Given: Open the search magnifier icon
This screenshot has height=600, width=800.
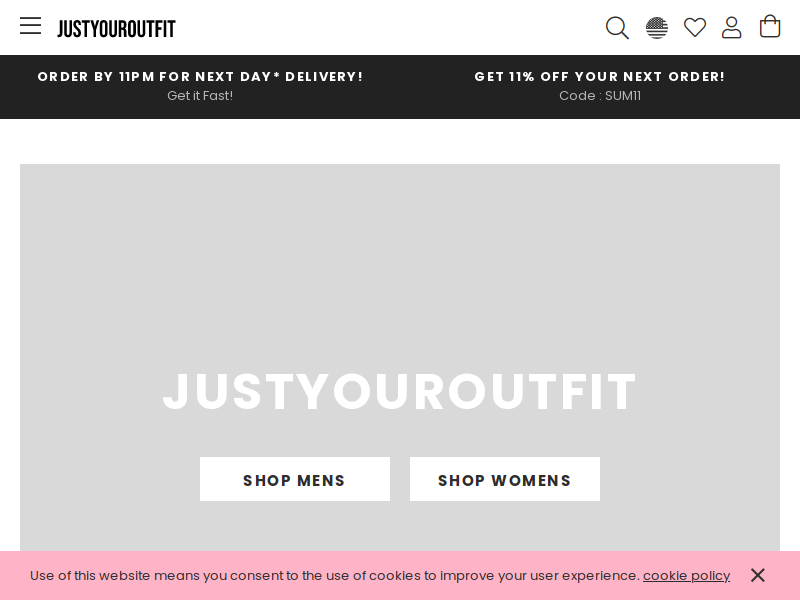Looking at the screenshot, I should 617,28.
